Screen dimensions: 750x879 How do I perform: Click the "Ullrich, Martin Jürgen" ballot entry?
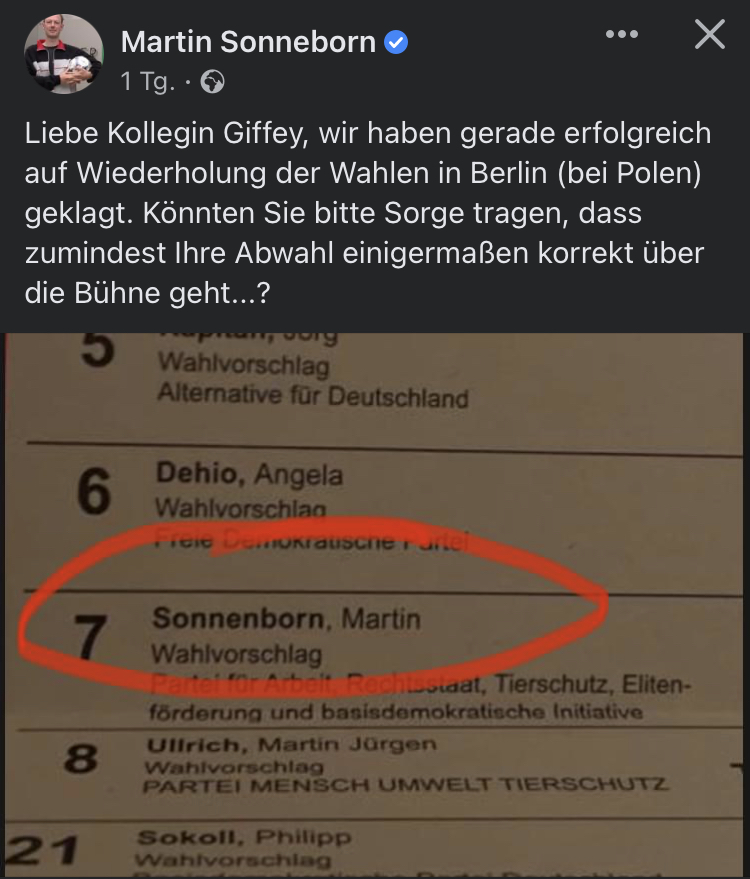[x=292, y=745]
